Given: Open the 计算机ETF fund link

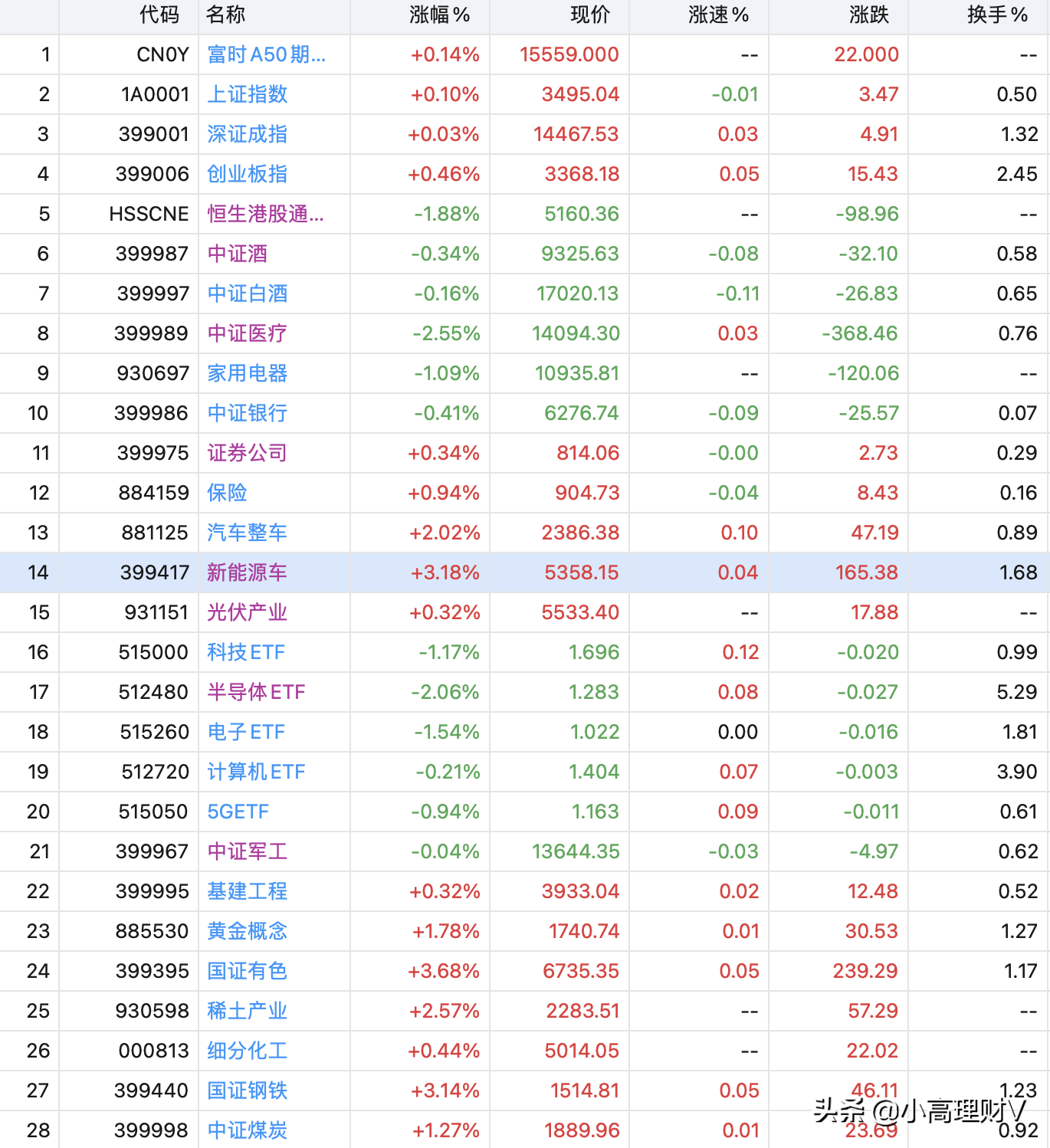Looking at the screenshot, I should pos(256,772).
